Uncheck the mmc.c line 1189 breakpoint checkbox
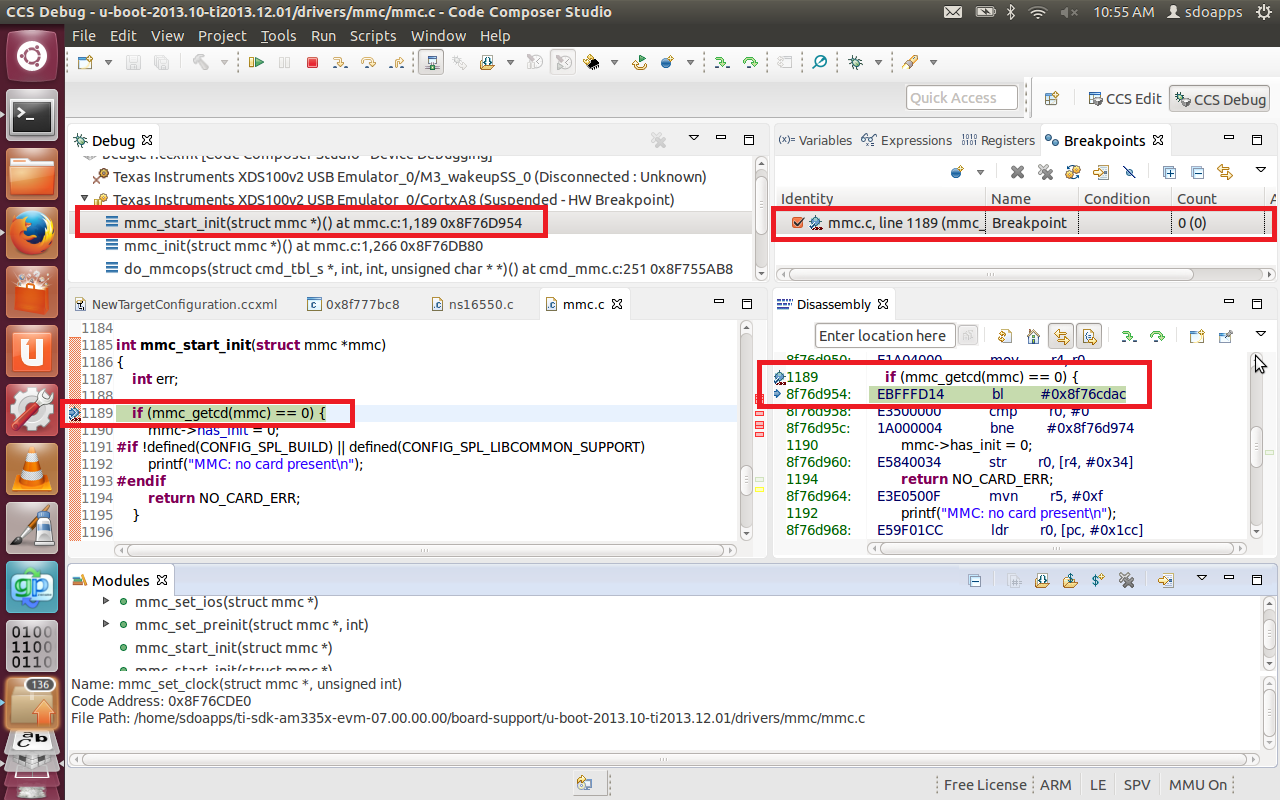Image resolution: width=1280 pixels, height=800 pixels. pyautogui.click(x=797, y=223)
